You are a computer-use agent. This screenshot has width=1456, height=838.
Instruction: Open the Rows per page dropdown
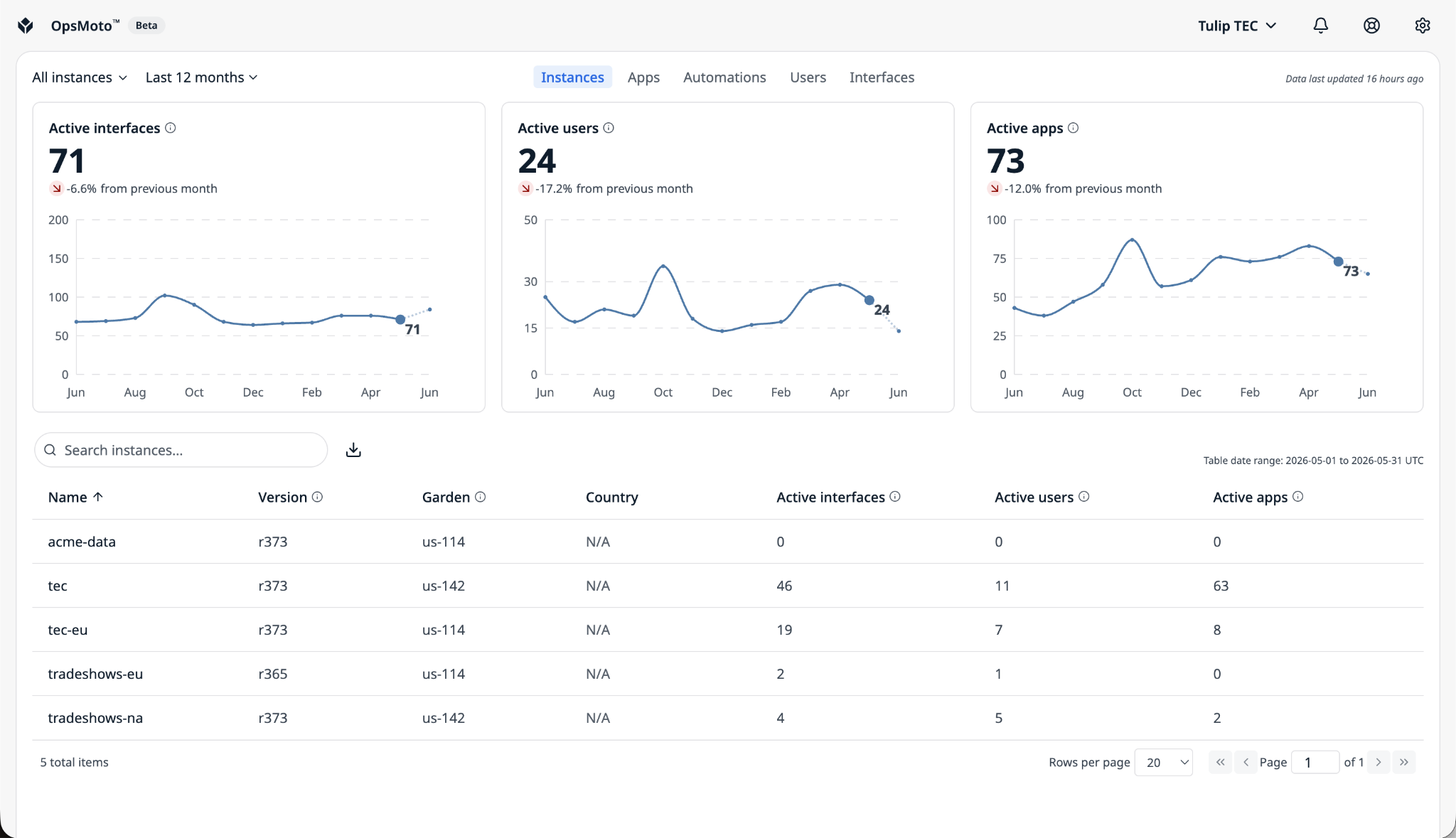click(1164, 762)
